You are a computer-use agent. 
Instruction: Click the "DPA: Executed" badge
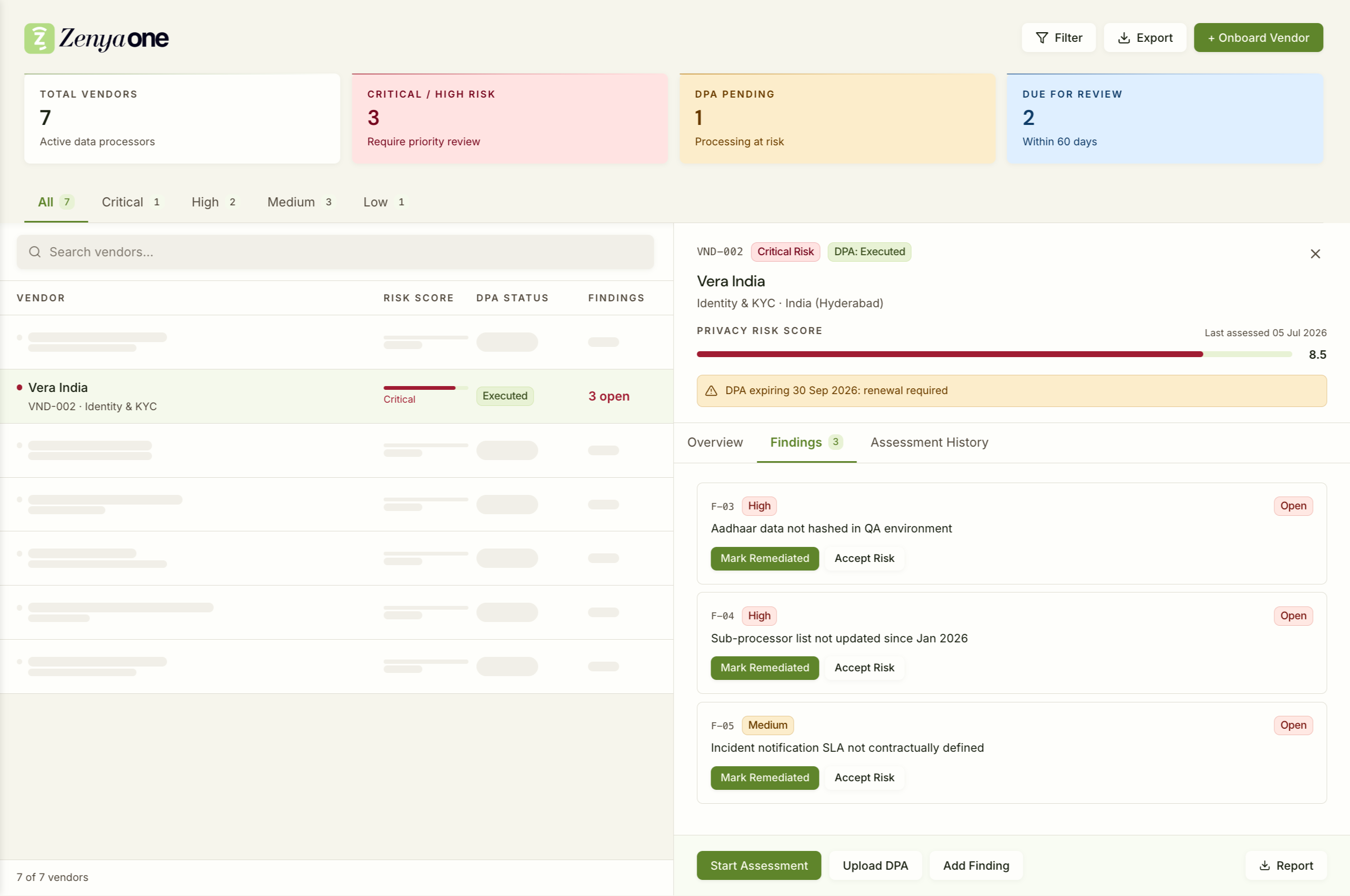tap(869, 252)
